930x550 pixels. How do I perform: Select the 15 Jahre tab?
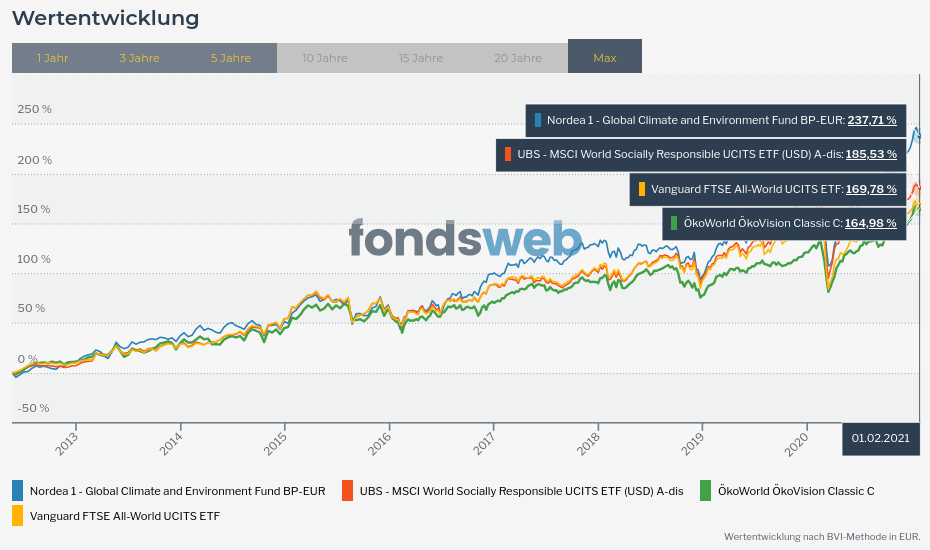[x=420, y=58]
